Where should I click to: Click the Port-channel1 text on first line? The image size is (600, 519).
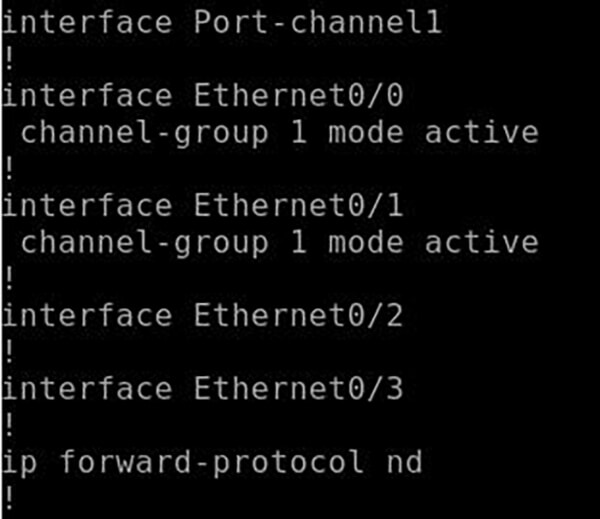tap(317, 22)
